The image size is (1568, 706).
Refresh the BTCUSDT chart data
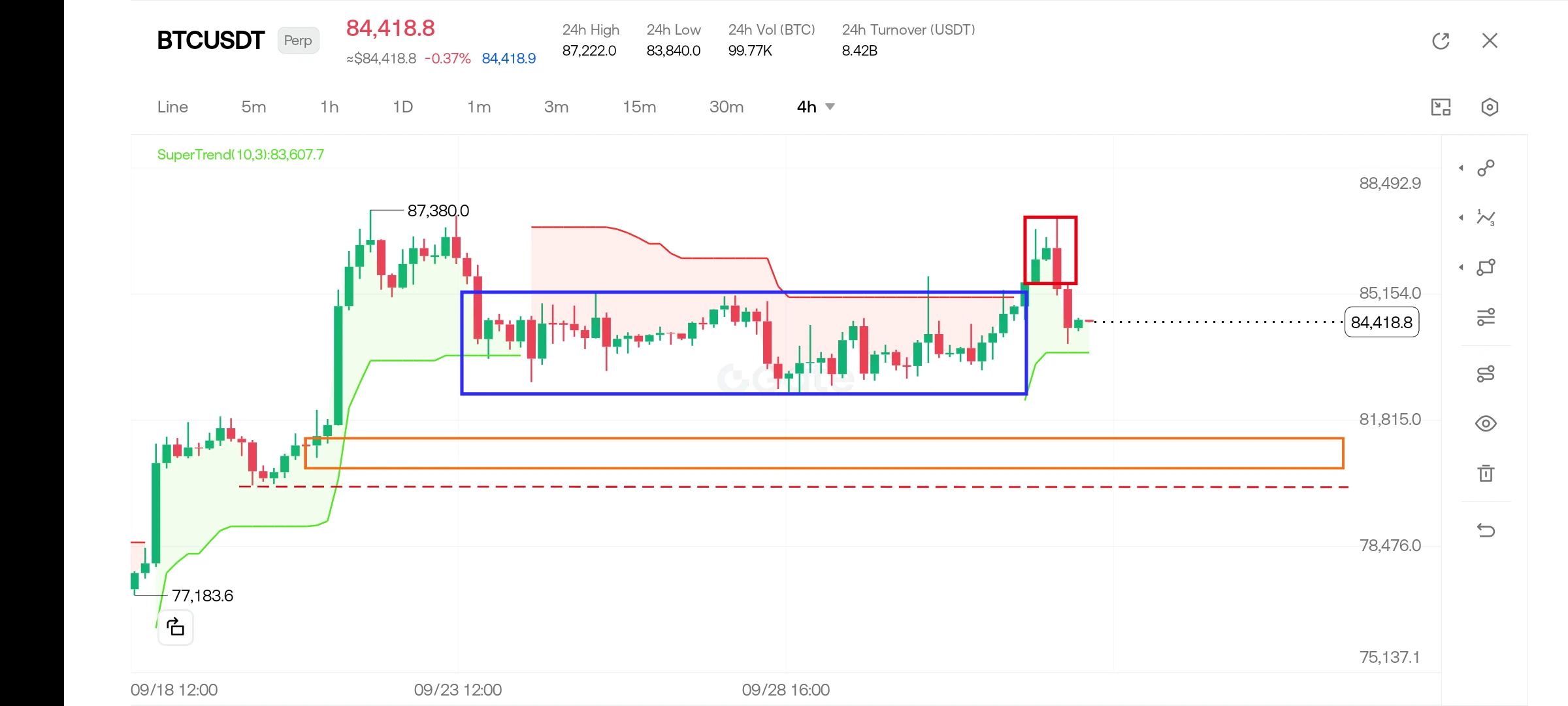[1441, 41]
